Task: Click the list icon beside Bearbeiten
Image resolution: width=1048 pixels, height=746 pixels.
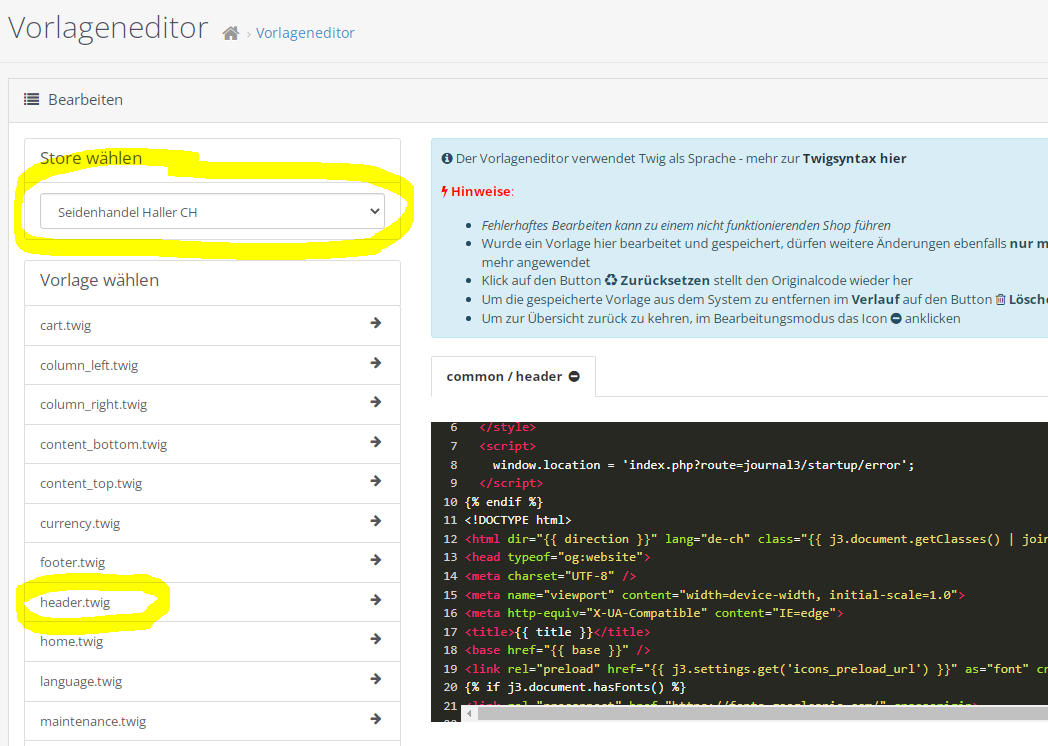Action: [32, 100]
